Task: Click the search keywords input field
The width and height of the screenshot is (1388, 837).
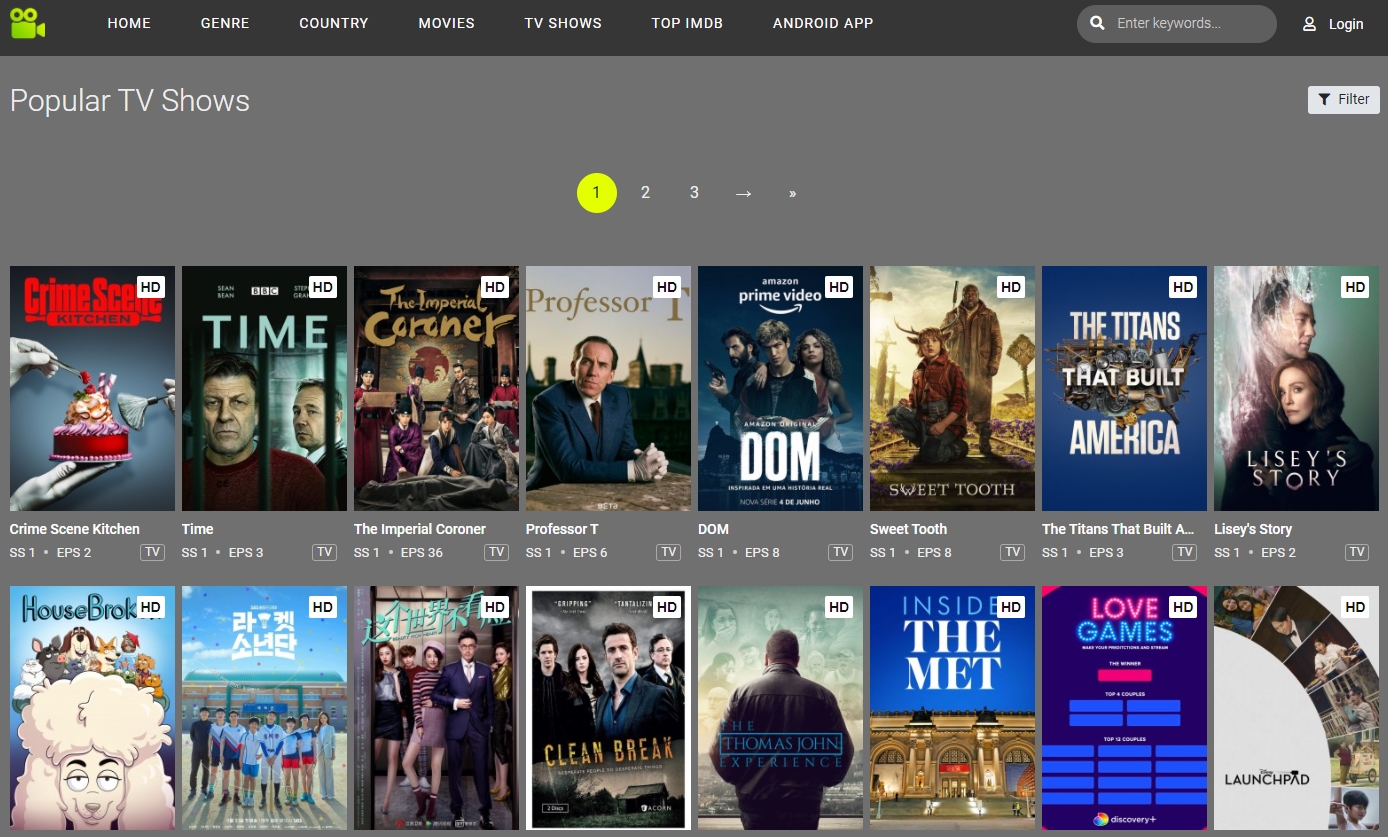Action: [x=1190, y=23]
